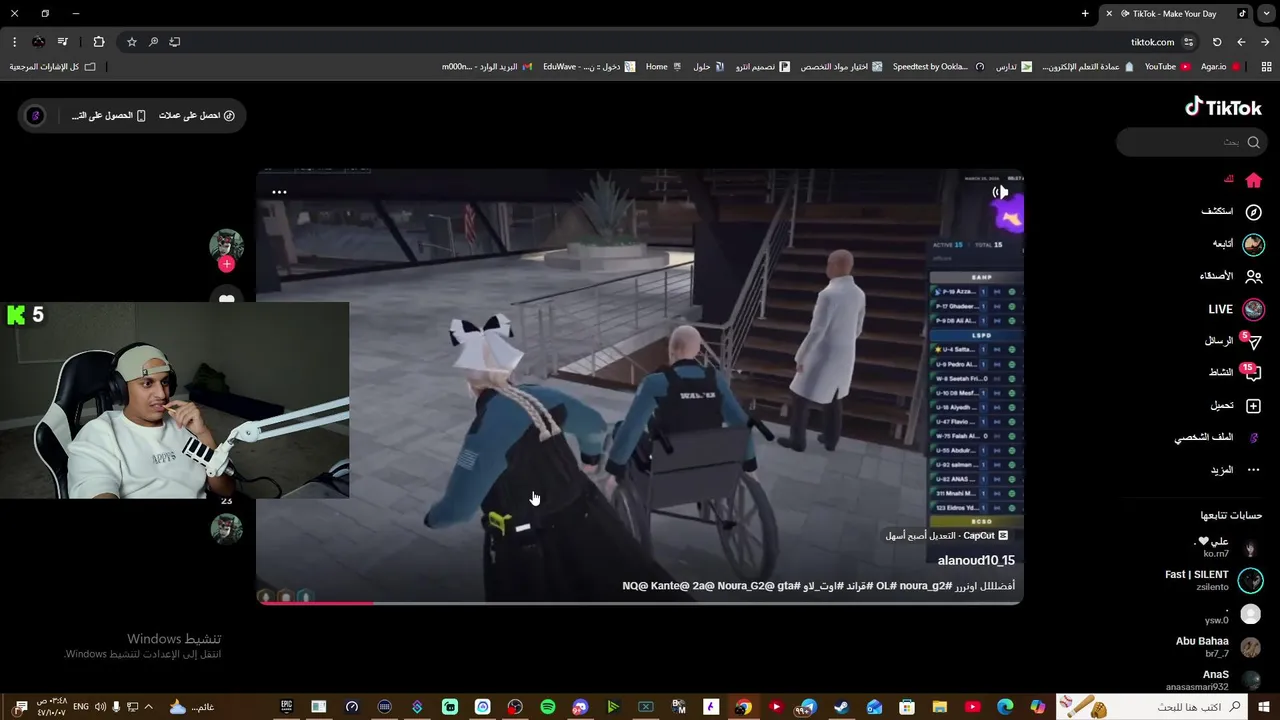Expand the browser tab search dropdown arrow
Image resolution: width=1280 pixels, height=720 pixels.
pyautogui.click(x=1266, y=14)
